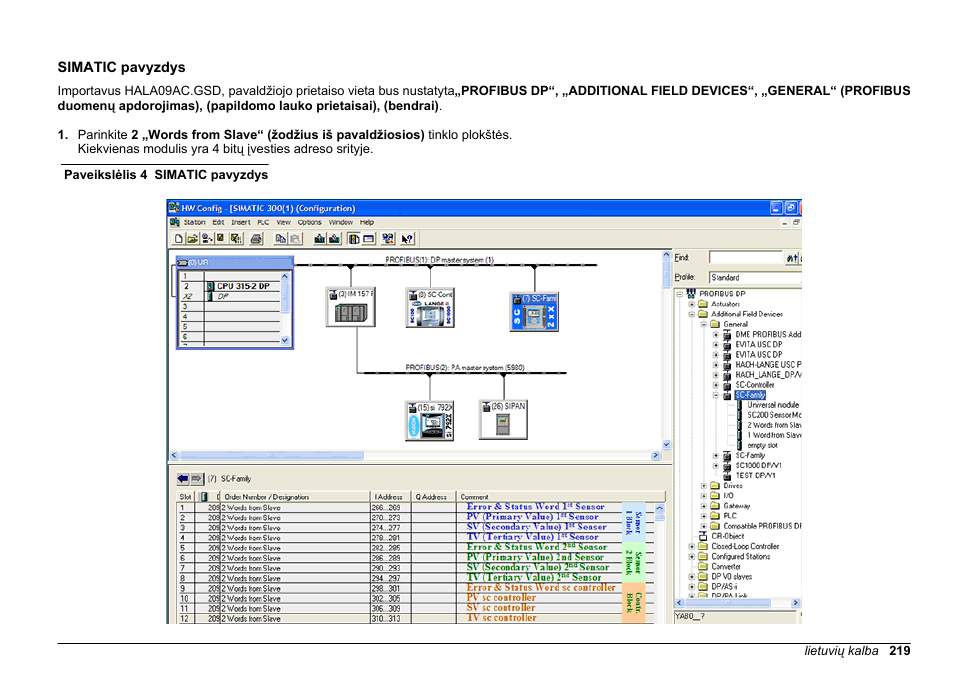Open network configuration with the colorful NetPro icon
954x673 pixels.
pyautogui.click(x=387, y=238)
